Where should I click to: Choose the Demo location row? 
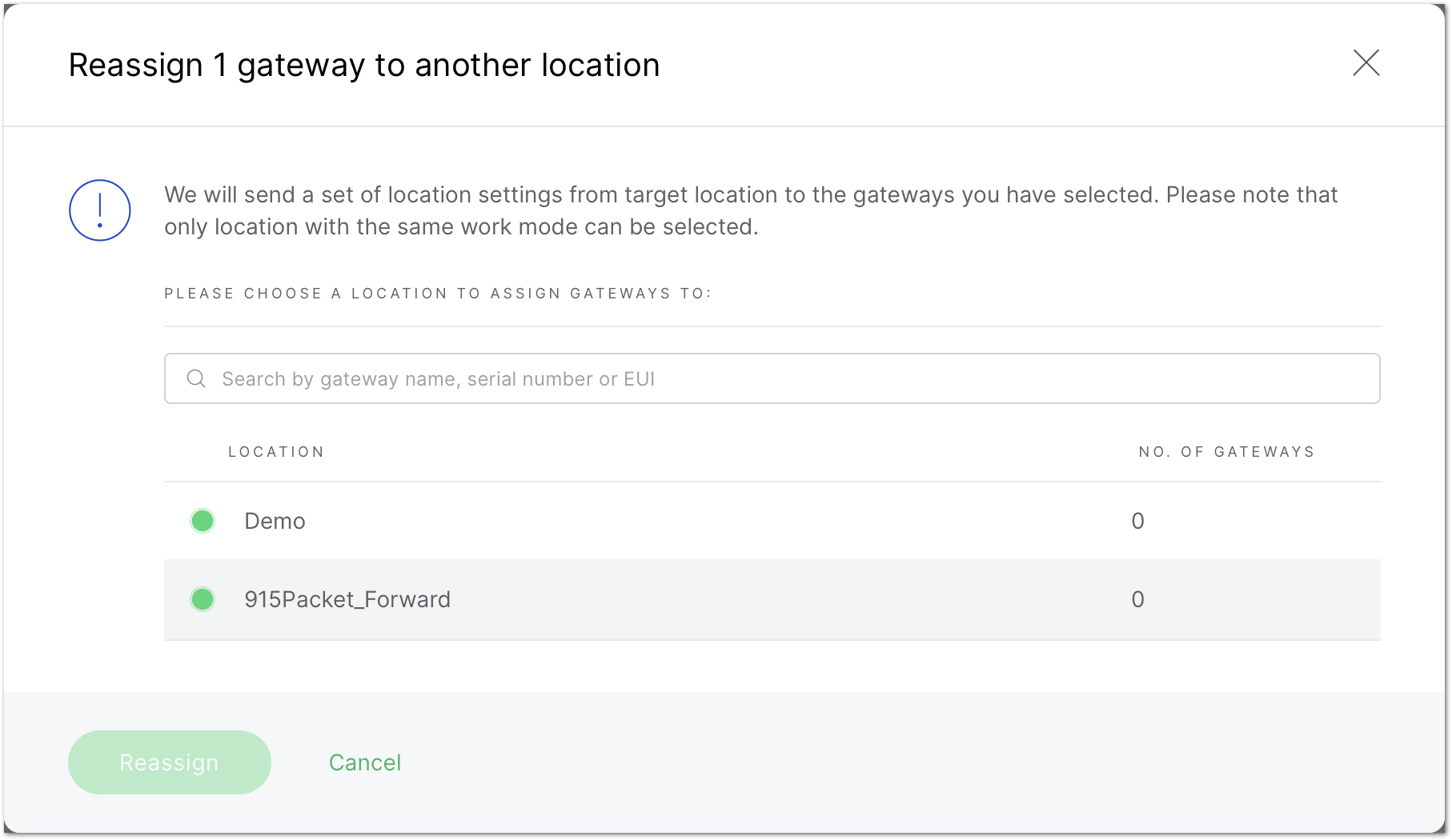[x=560, y=521]
